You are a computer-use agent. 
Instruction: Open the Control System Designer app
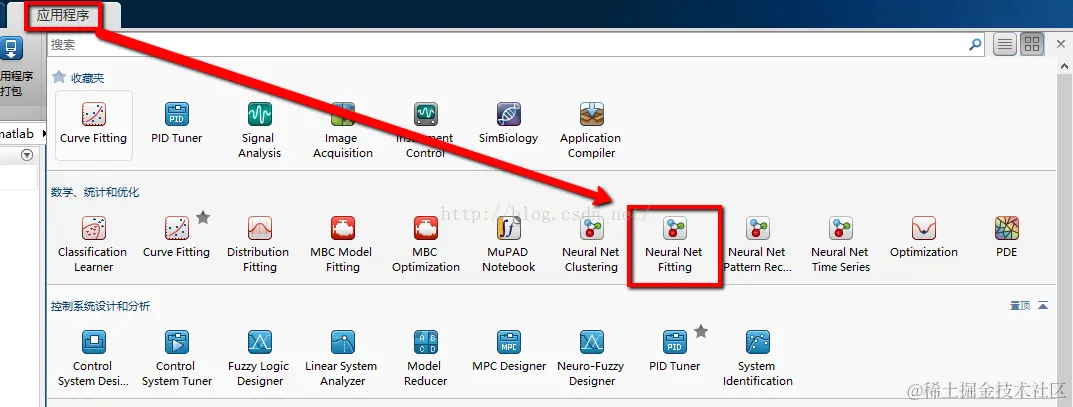pos(93,358)
